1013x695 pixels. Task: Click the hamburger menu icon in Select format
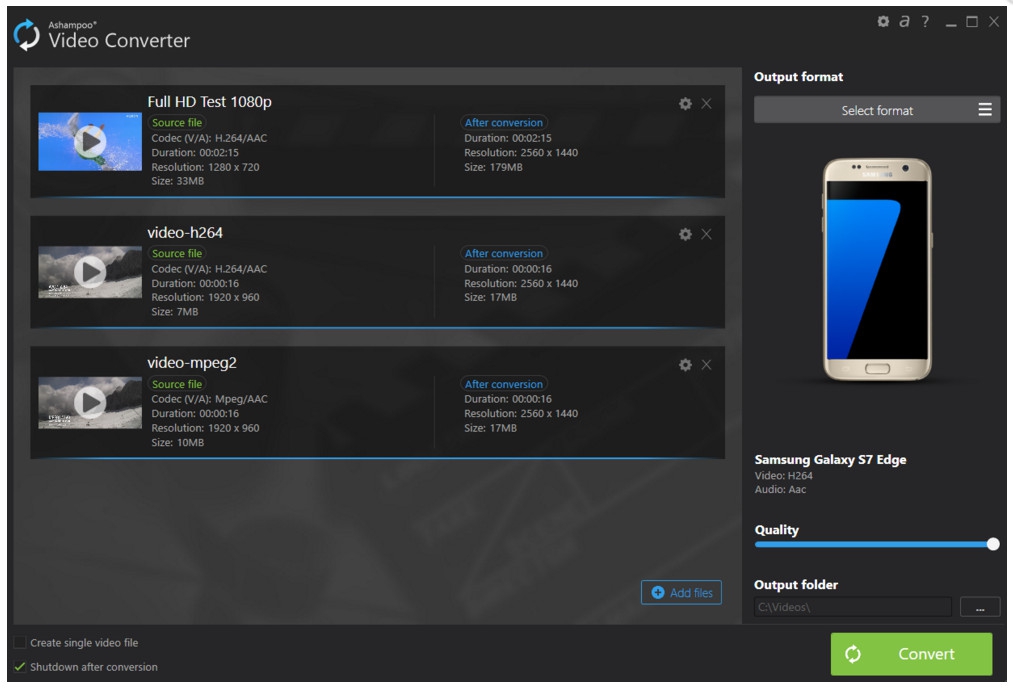coord(985,110)
